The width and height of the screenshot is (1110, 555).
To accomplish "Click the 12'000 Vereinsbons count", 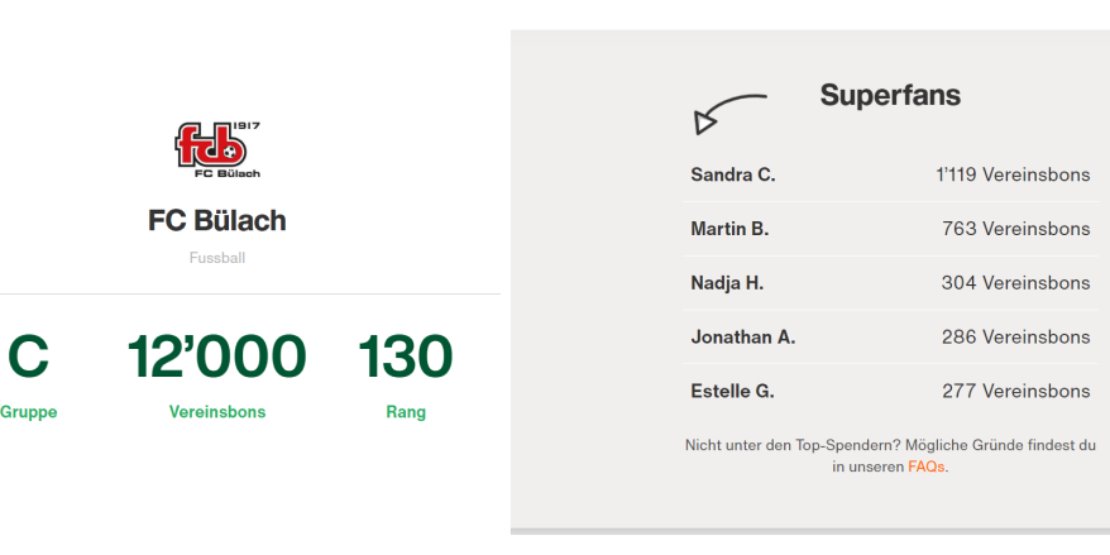I will tap(217, 356).
